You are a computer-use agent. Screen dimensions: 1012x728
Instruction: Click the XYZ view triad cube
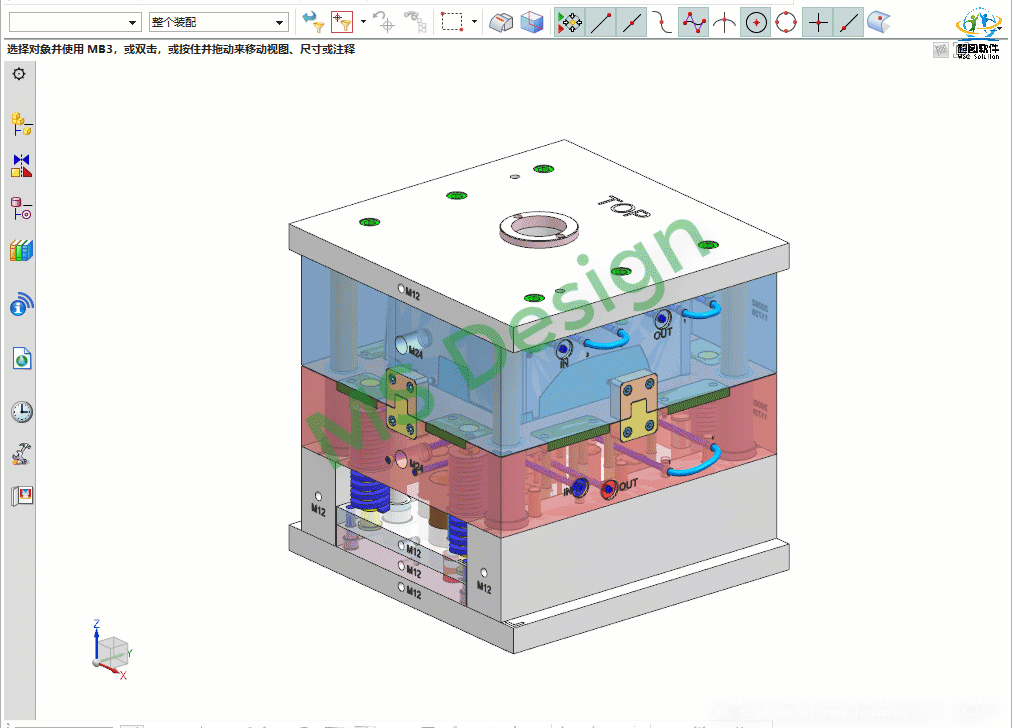pos(111,651)
